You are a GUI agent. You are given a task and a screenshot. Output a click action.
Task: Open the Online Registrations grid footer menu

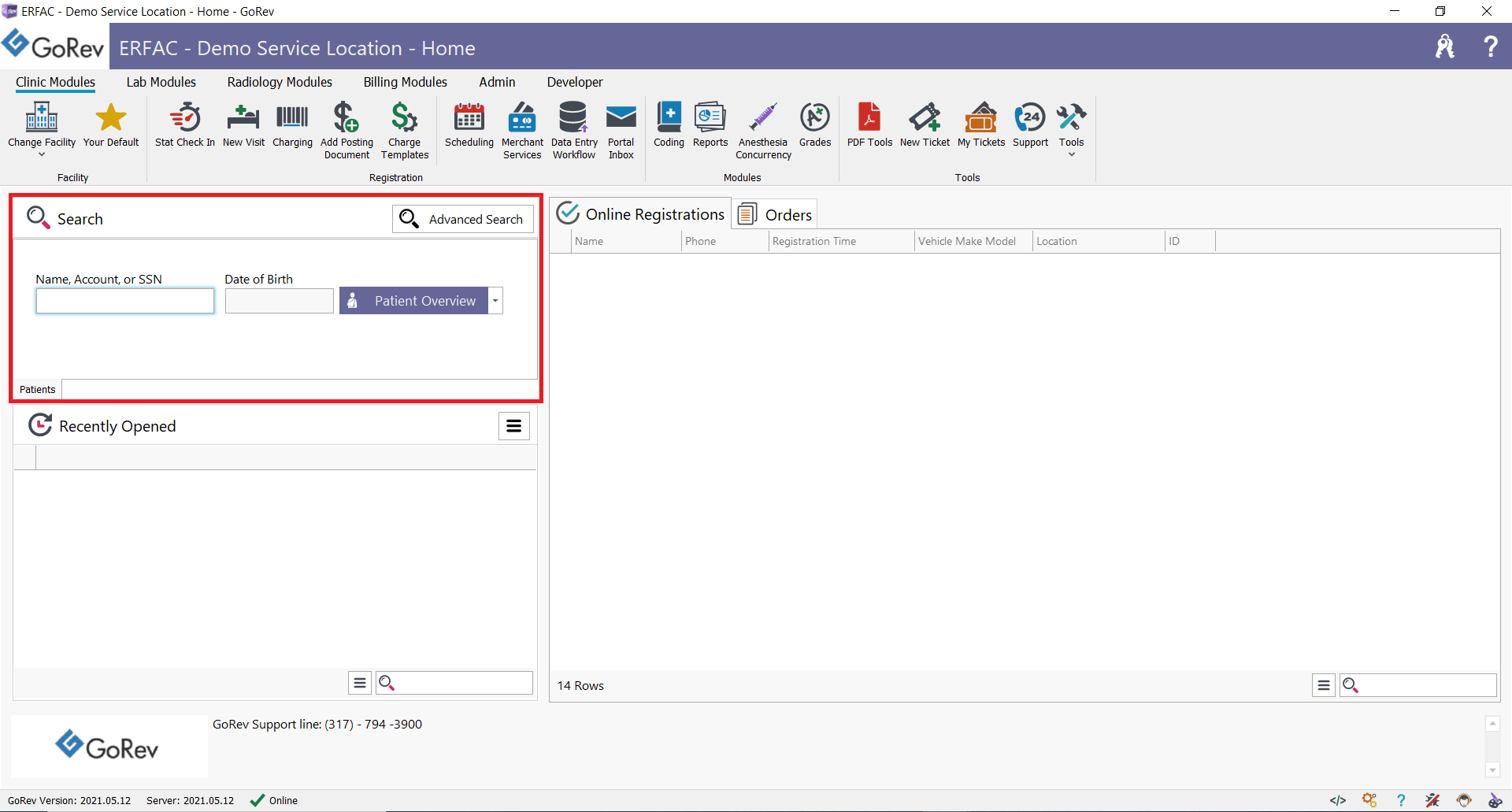[1324, 685]
